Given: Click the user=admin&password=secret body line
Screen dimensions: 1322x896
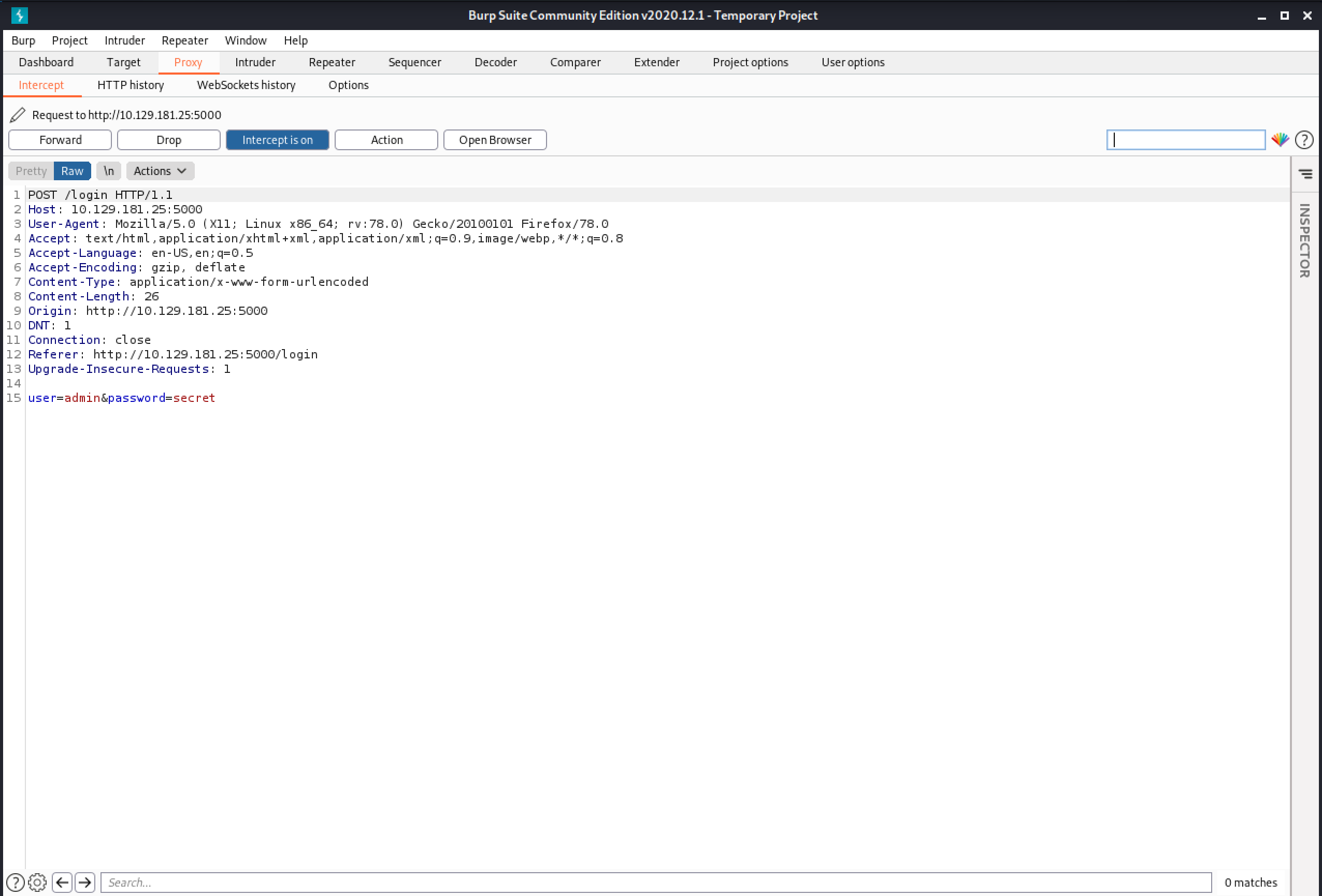Looking at the screenshot, I should pyautogui.click(x=122, y=398).
